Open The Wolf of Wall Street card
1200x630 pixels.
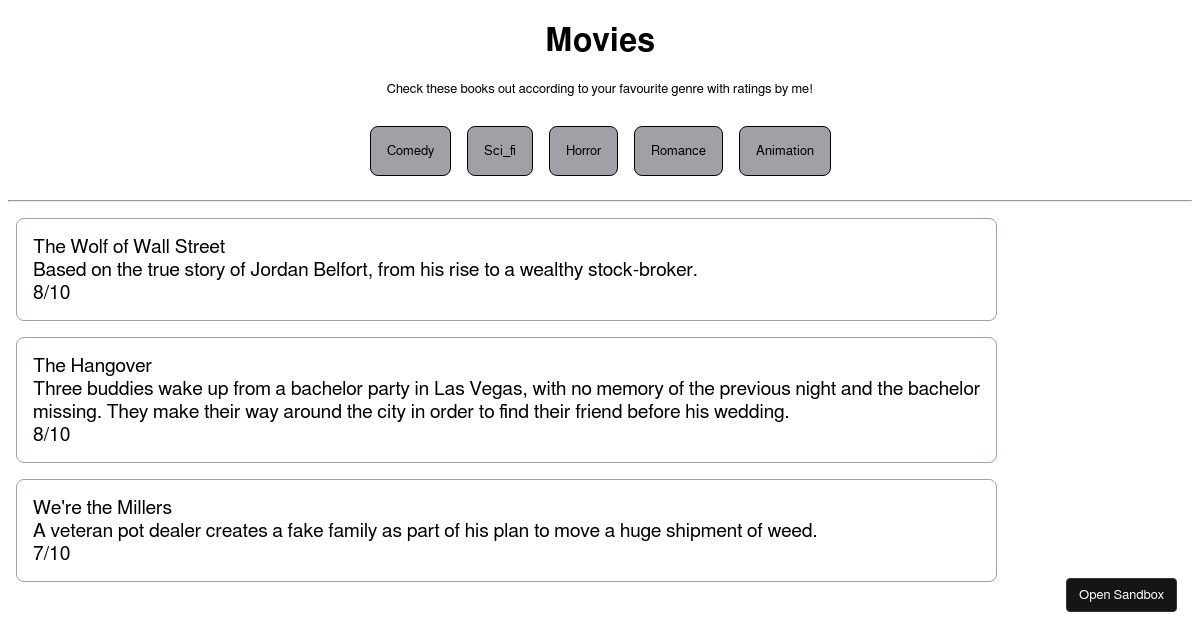(506, 269)
